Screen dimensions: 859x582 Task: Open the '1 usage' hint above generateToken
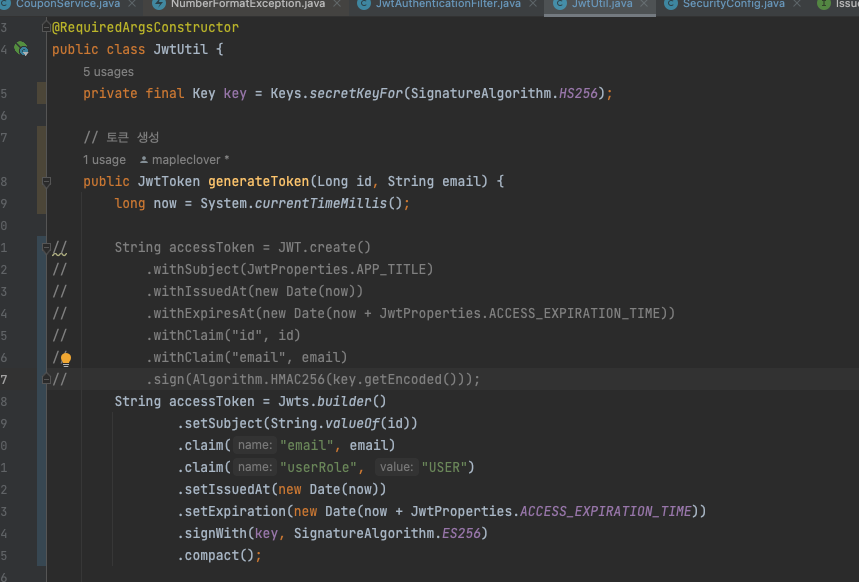[x=104, y=160]
